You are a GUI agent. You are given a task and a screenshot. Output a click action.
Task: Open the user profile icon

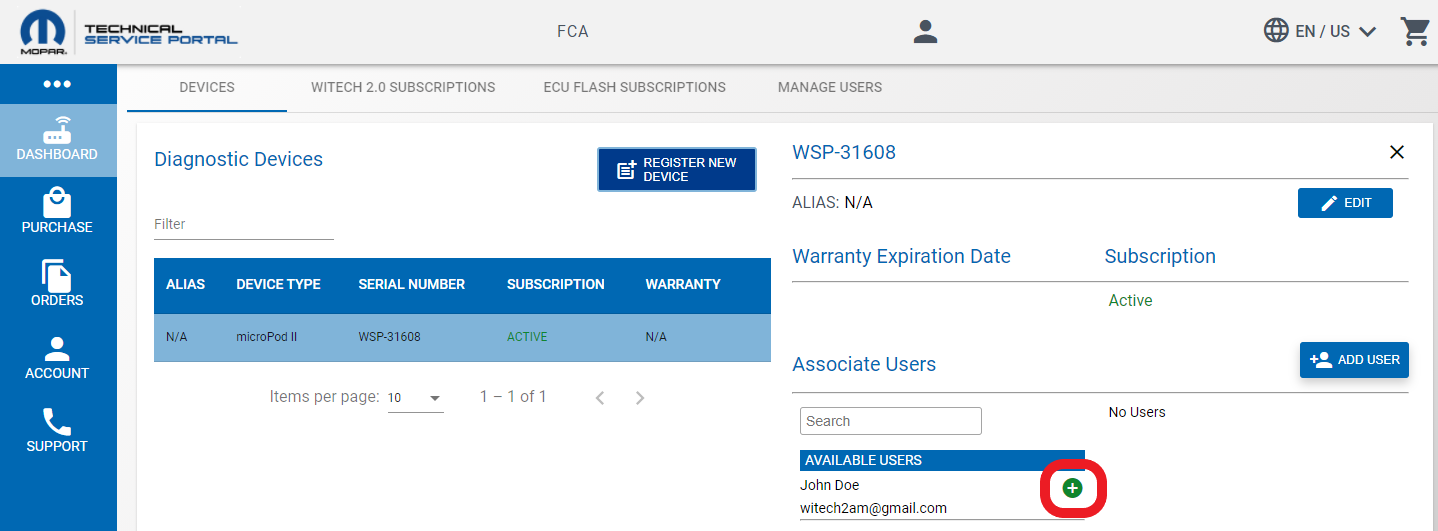pyautogui.click(x=925, y=32)
